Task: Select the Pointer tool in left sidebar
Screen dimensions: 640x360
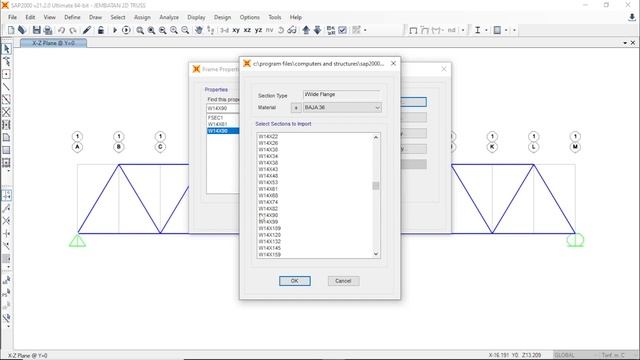Action: pyautogui.click(x=7, y=49)
